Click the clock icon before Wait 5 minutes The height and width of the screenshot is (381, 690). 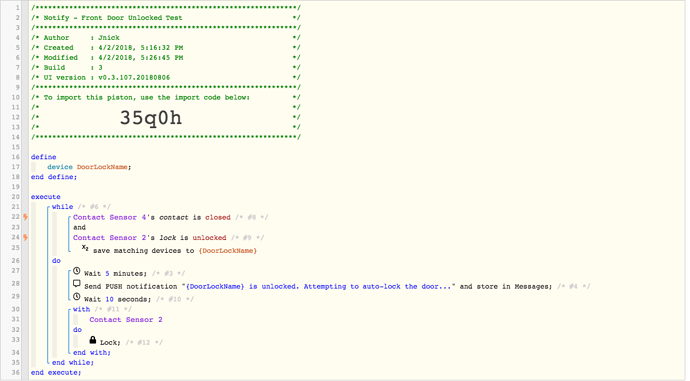(x=77, y=271)
